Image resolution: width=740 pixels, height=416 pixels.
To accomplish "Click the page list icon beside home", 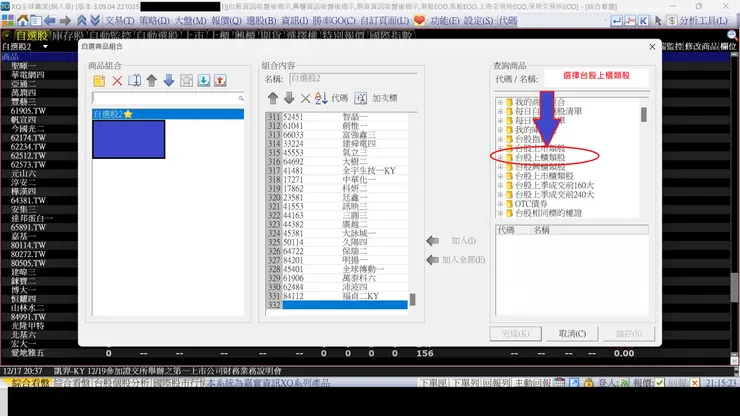I will coord(36,21).
